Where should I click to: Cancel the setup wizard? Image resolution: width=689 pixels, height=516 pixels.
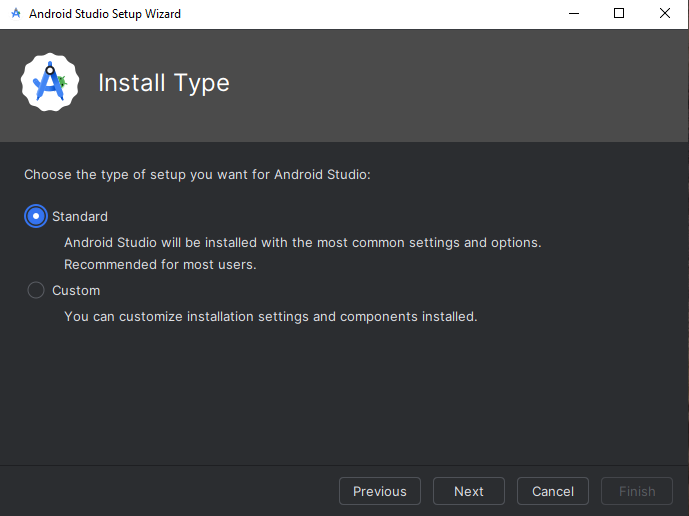point(553,491)
